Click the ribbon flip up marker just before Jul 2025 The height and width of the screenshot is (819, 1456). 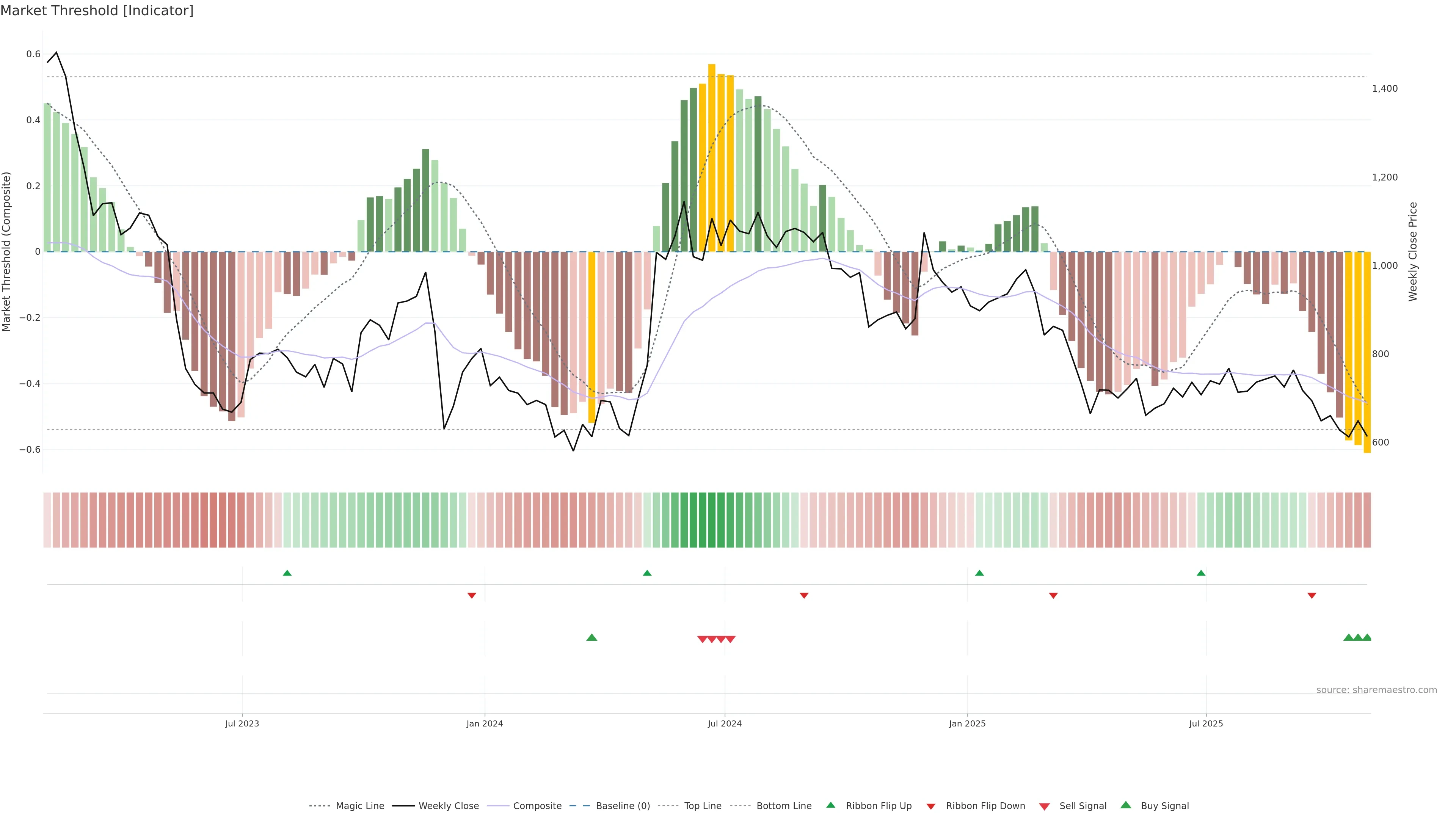pos(1201,573)
